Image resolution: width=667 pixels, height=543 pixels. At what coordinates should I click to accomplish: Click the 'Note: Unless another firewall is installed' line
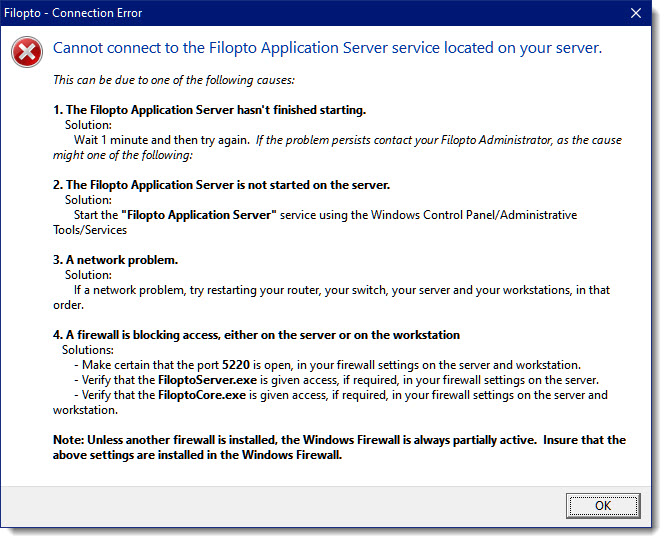coord(339,440)
